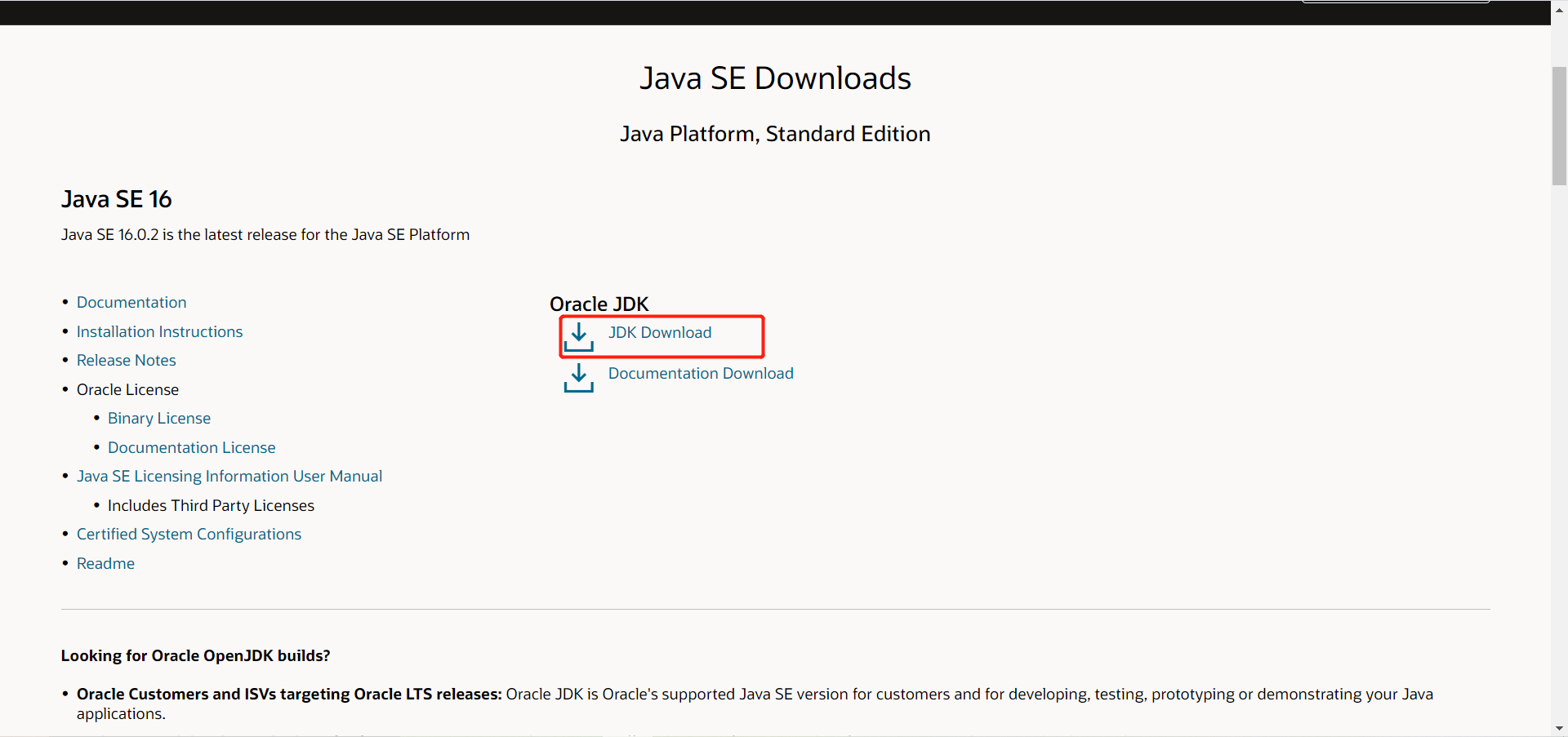Click the Java SE 16.0.2 latest release sentence
This screenshot has height=737, width=1568.
(265, 235)
